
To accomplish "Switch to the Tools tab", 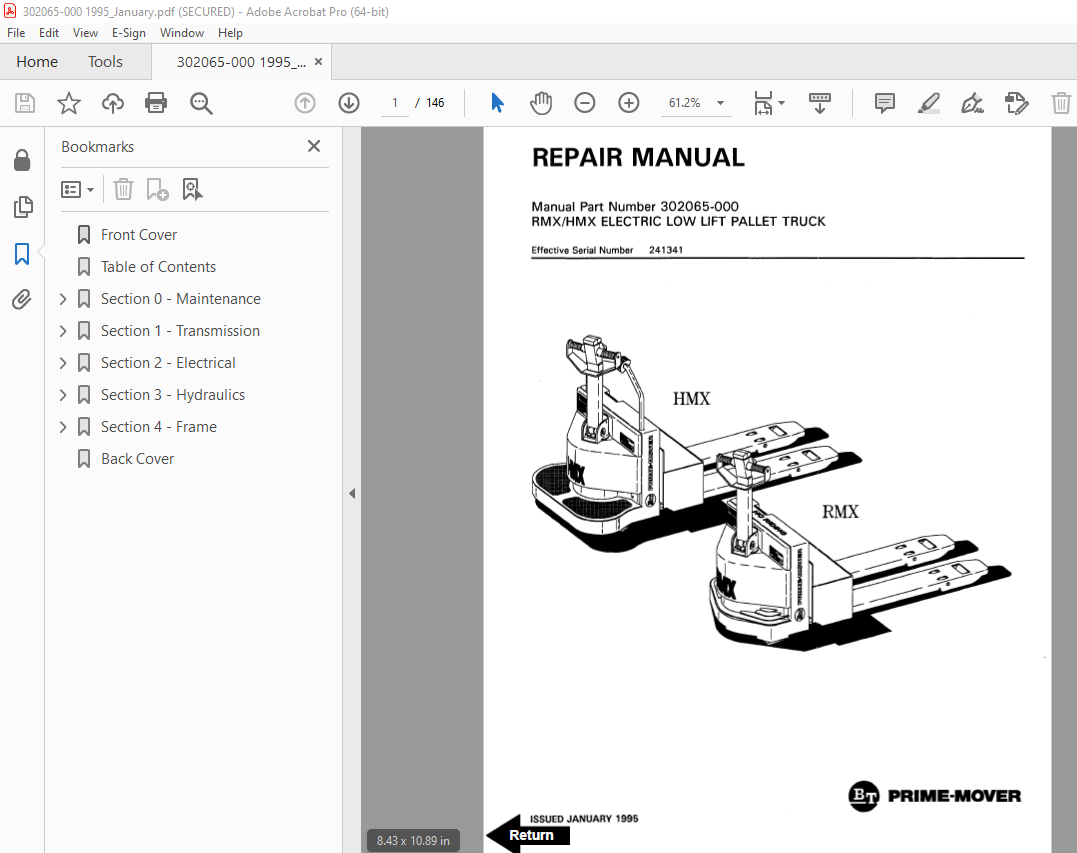I will pos(105,62).
